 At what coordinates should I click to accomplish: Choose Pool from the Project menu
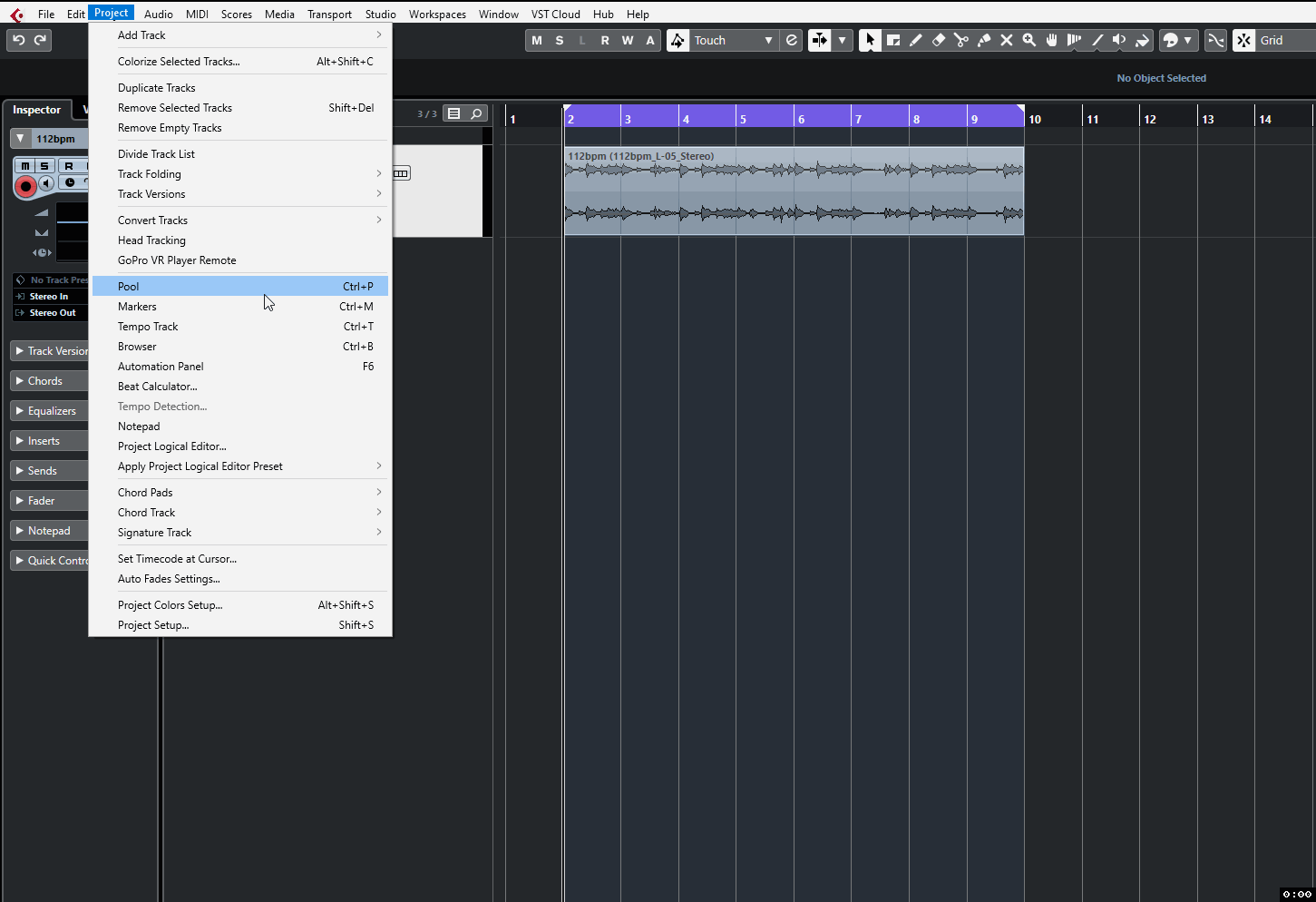pyautogui.click(x=240, y=287)
